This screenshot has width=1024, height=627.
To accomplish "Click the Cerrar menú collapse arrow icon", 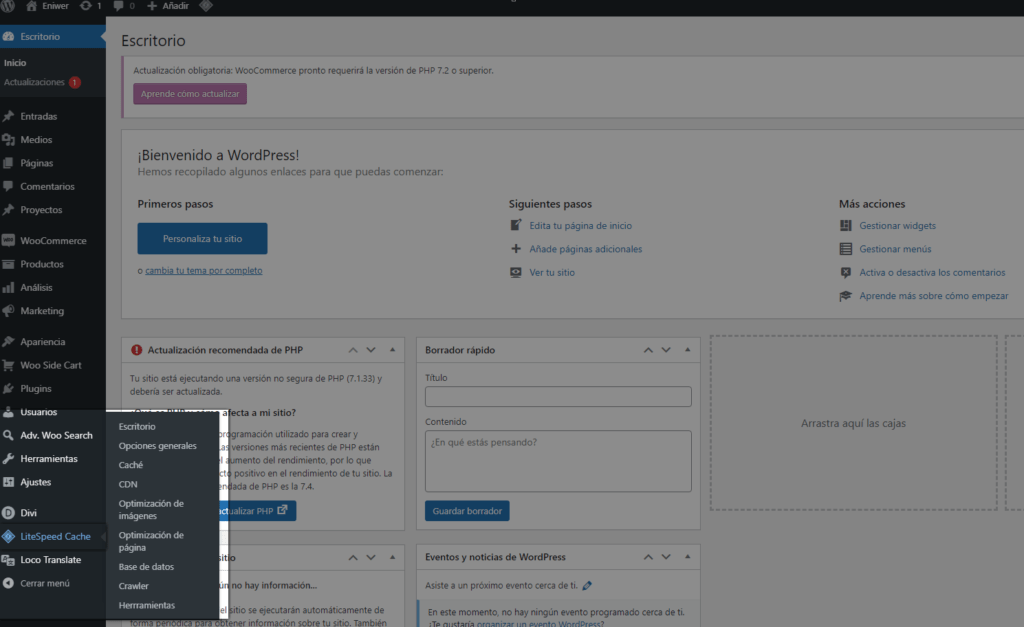I will [x=8, y=583].
